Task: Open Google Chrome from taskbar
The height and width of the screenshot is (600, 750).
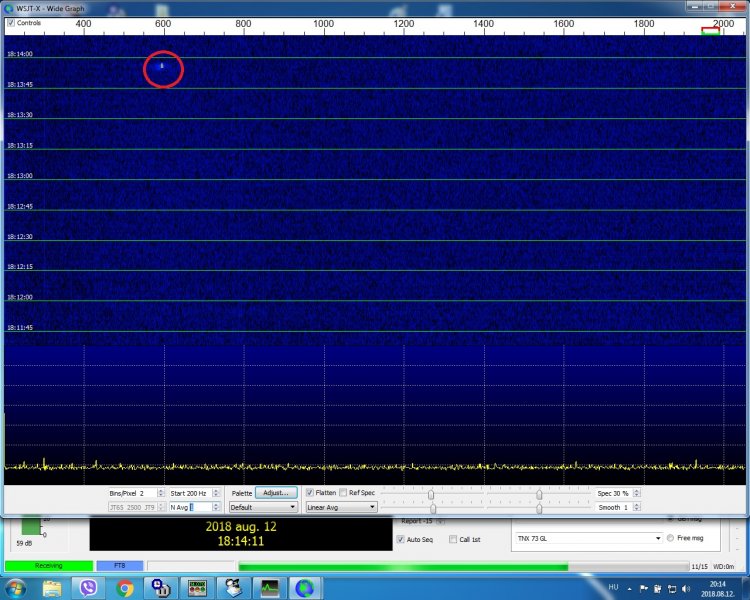Action: pyautogui.click(x=125, y=588)
